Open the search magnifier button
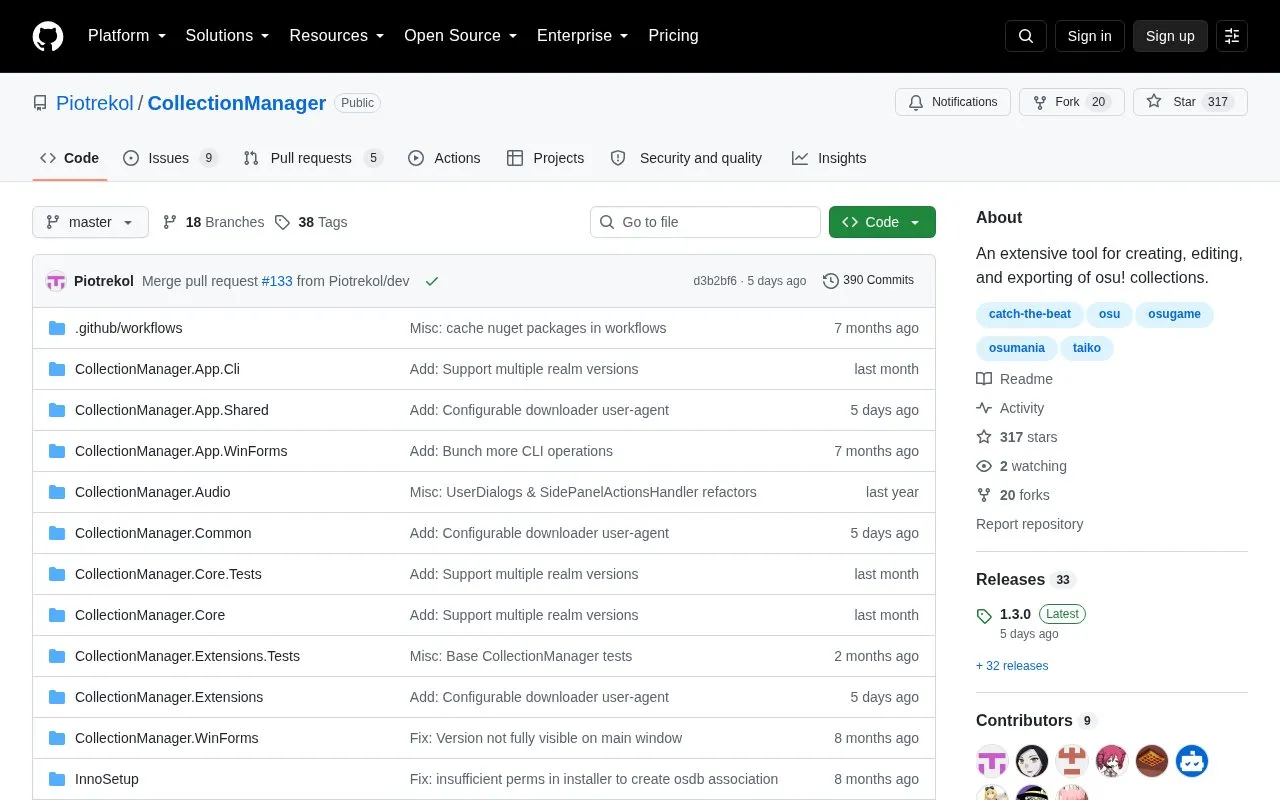Viewport: 1280px width, 800px height. tap(1026, 36)
